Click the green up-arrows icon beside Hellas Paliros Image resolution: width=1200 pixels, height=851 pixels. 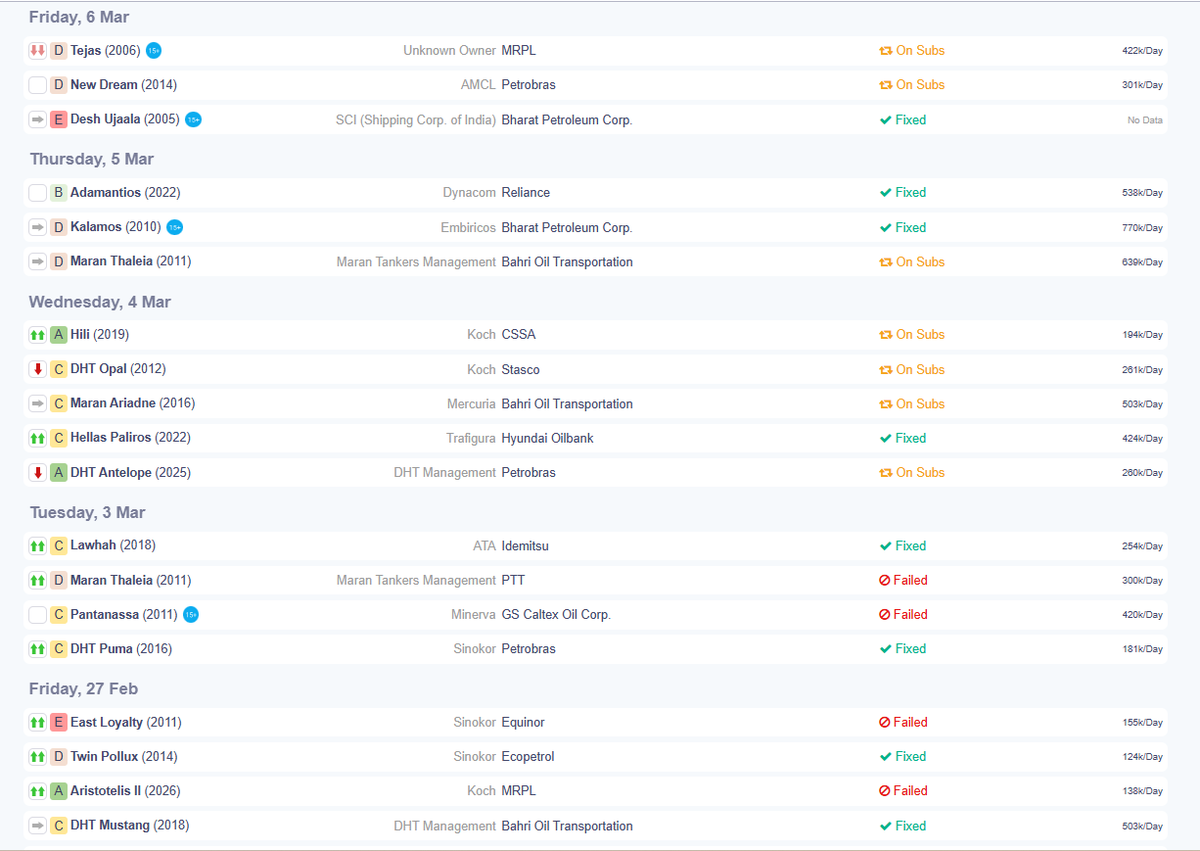(38, 438)
